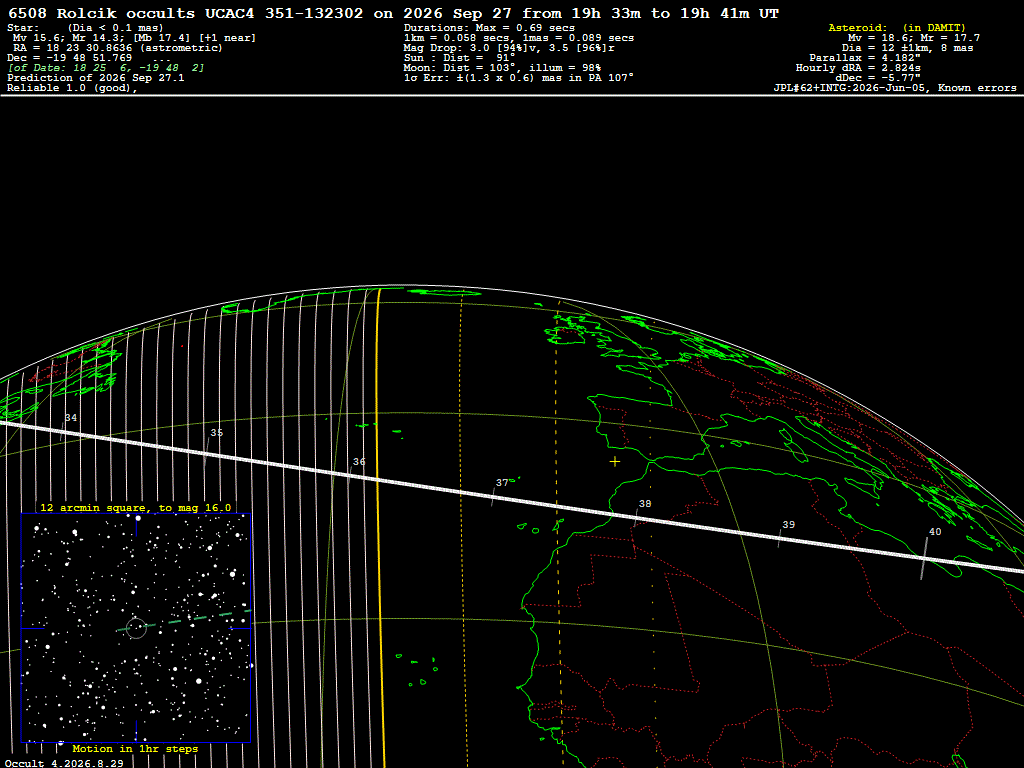This screenshot has width=1024, height=768.
Task: Click the 'Motion in 1hr steps' caption
Action: point(135,748)
